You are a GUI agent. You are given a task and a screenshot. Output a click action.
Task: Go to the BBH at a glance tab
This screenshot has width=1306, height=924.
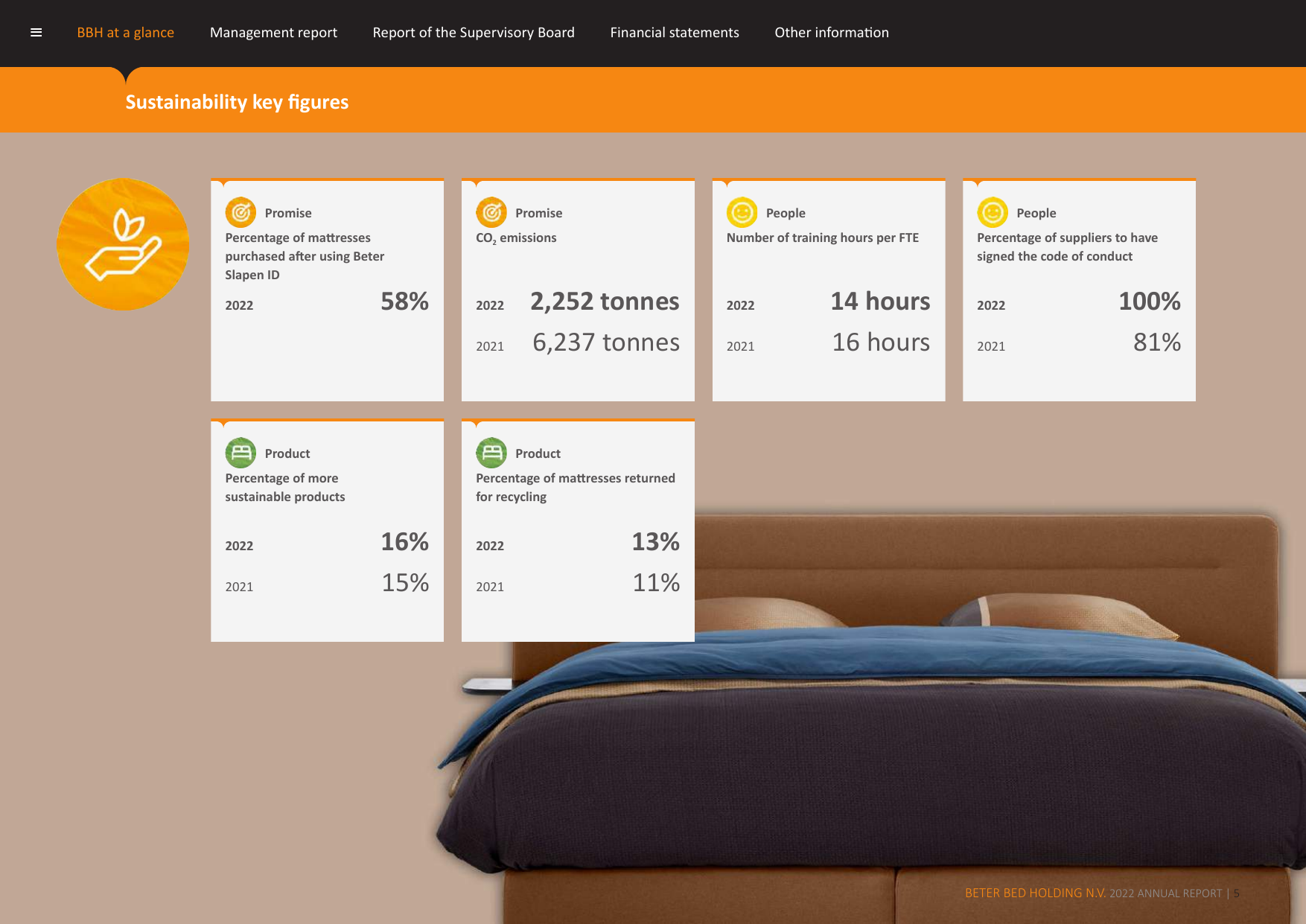point(126,33)
